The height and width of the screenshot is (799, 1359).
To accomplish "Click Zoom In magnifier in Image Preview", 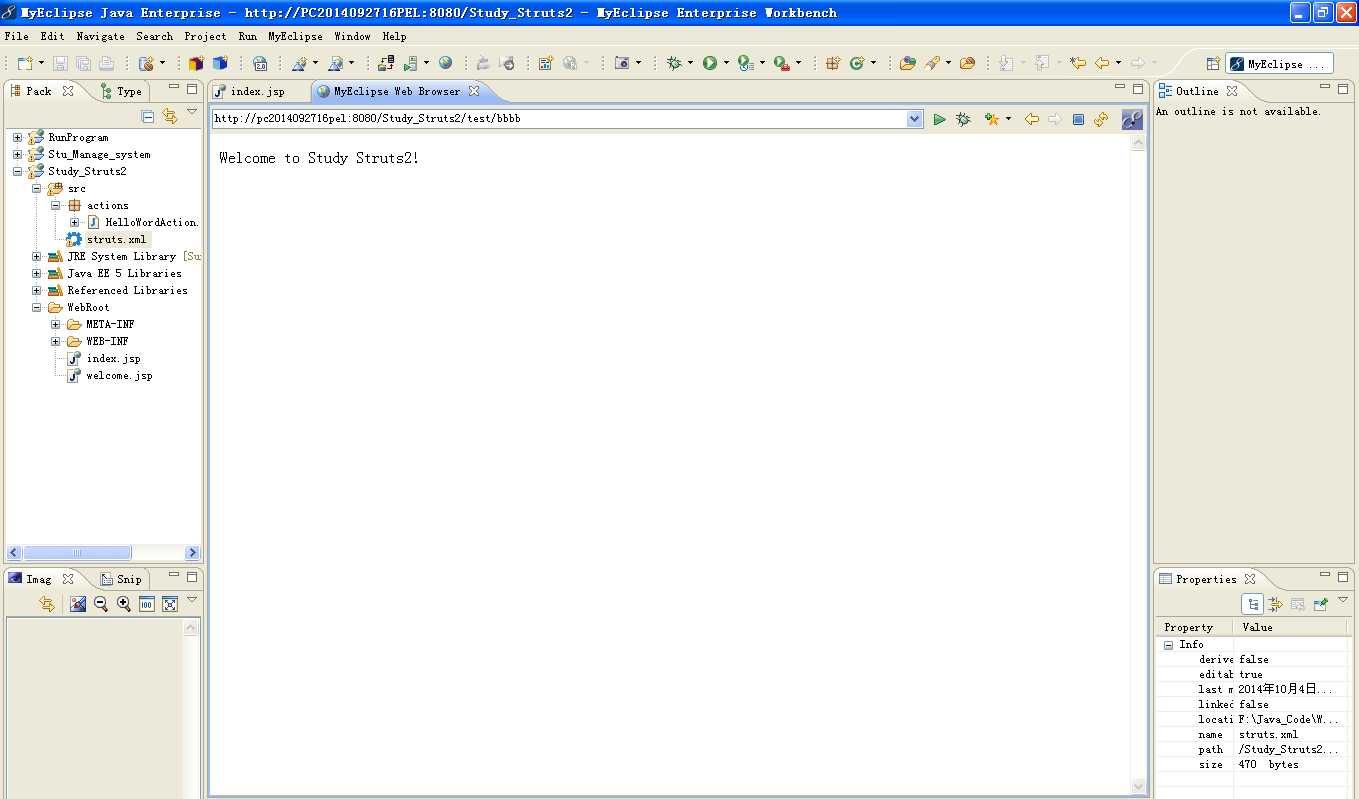I will pos(124,604).
